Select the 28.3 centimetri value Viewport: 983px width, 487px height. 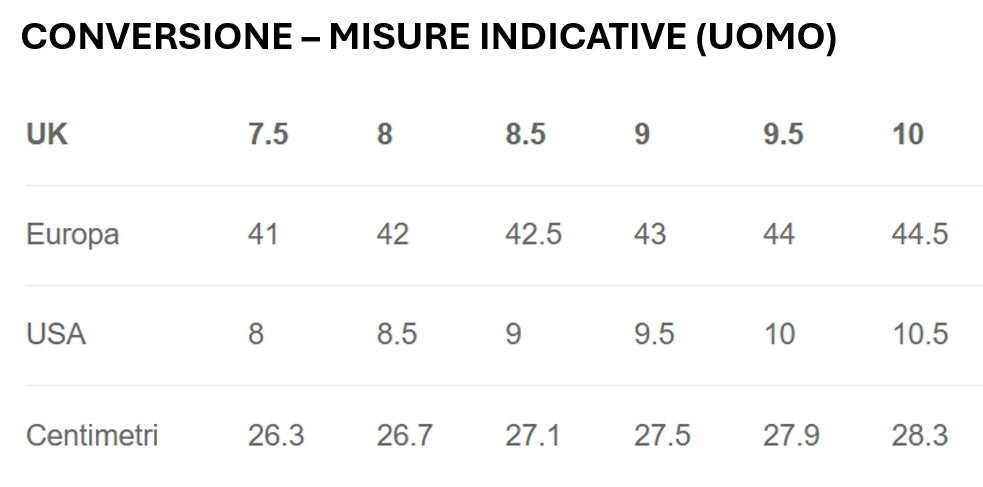(920, 435)
